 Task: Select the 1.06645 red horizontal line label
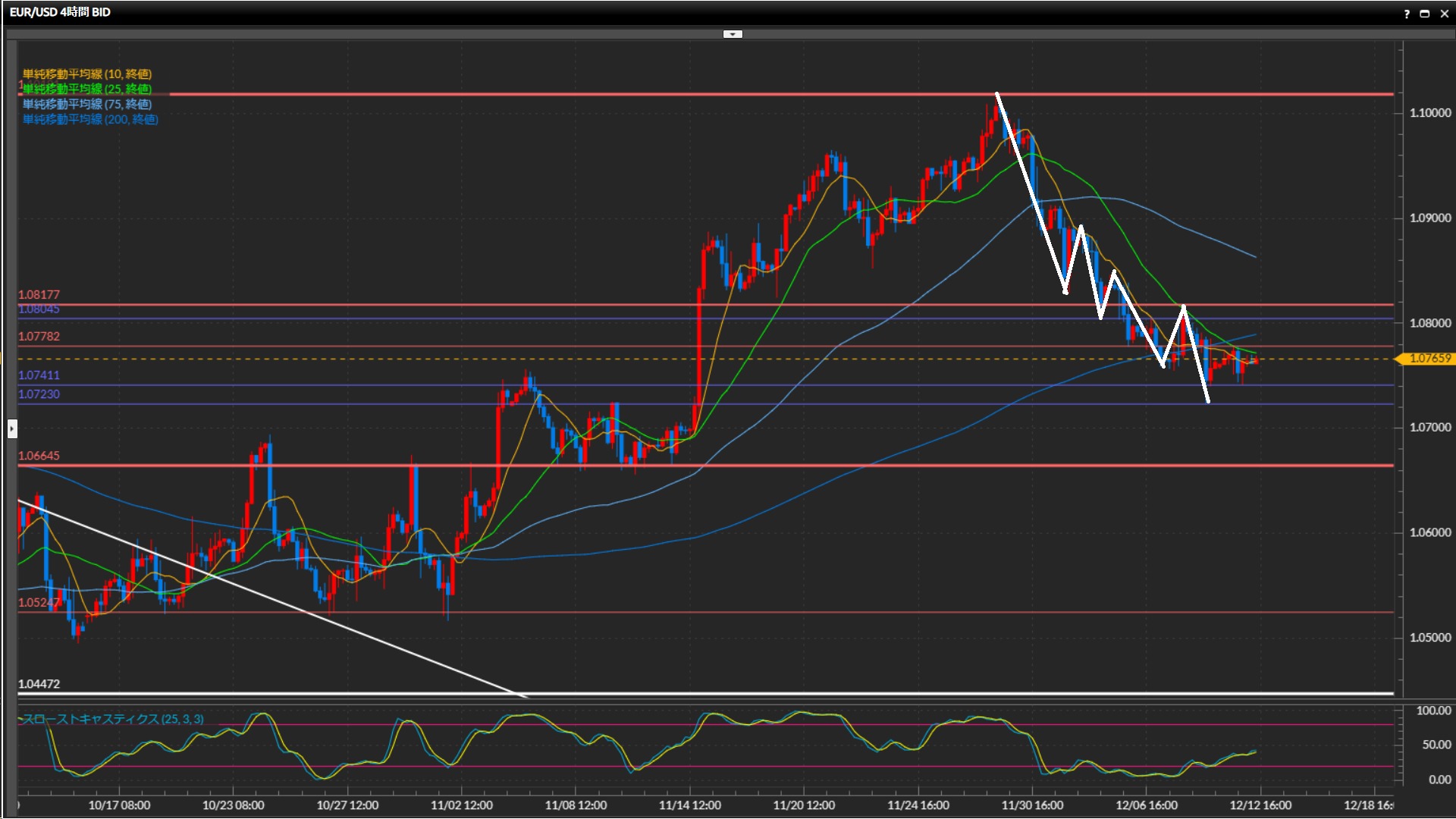39,456
